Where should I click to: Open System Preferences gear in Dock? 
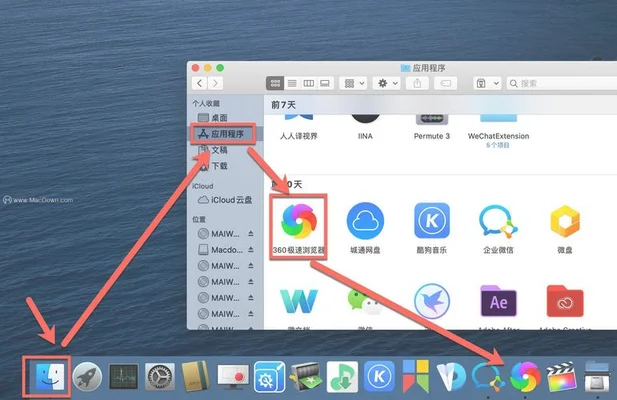[159, 377]
